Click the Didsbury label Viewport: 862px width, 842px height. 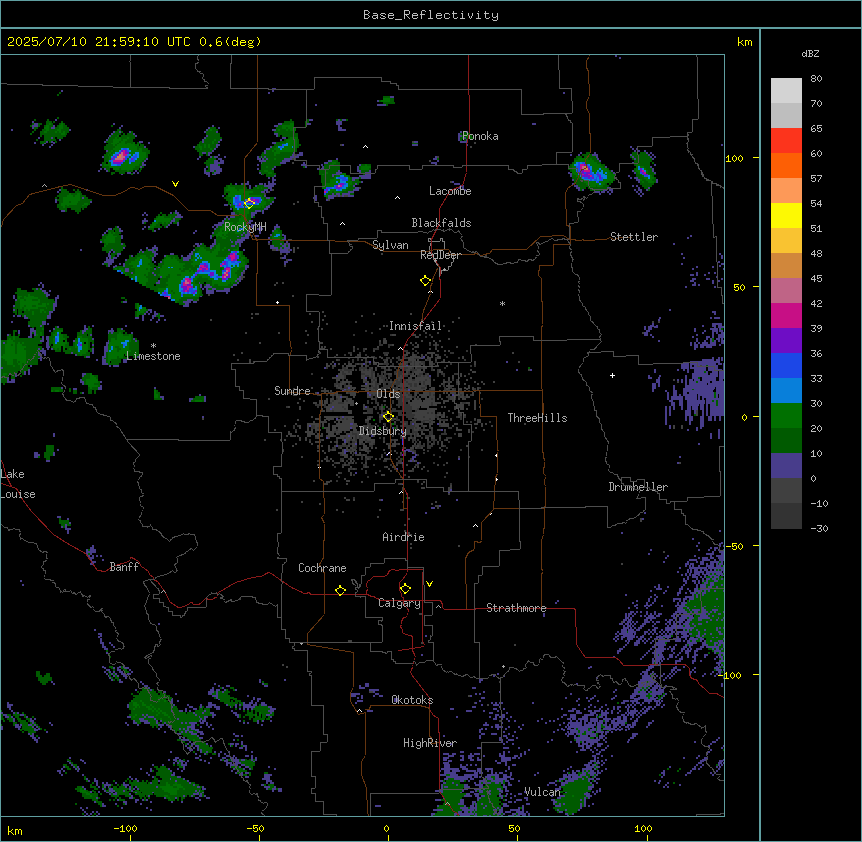pos(383,431)
